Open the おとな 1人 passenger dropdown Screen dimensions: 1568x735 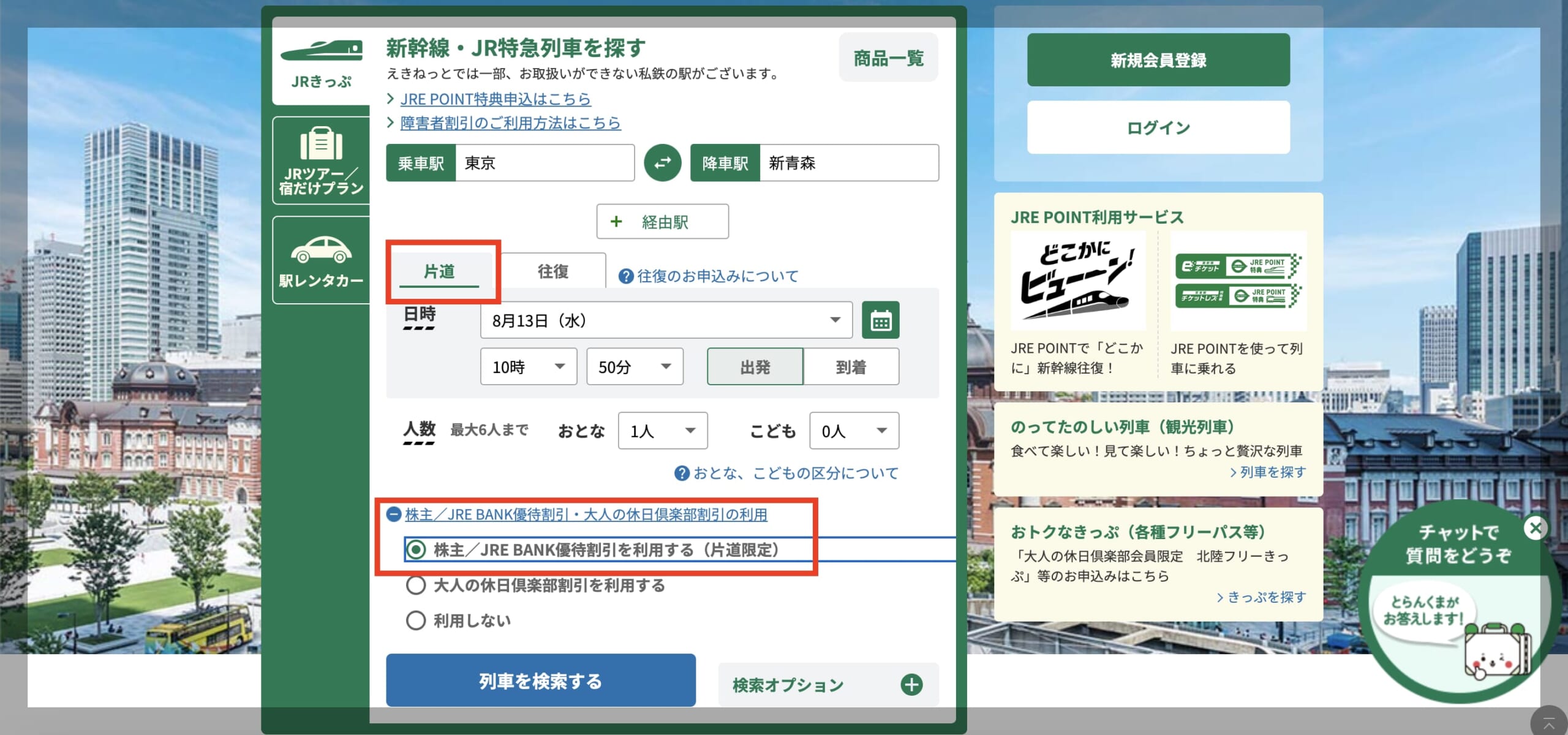point(662,431)
